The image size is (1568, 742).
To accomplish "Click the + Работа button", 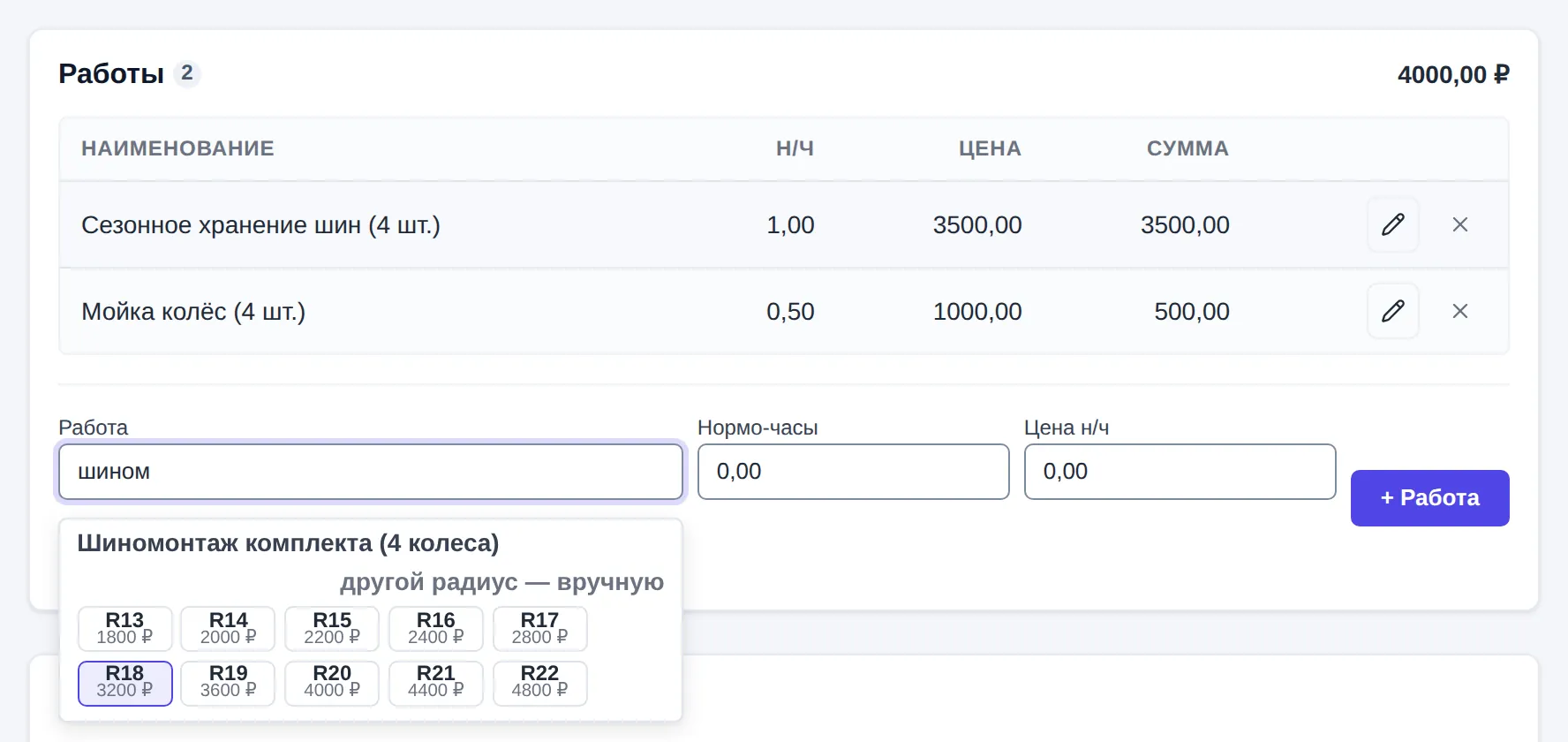I will 1430,498.
